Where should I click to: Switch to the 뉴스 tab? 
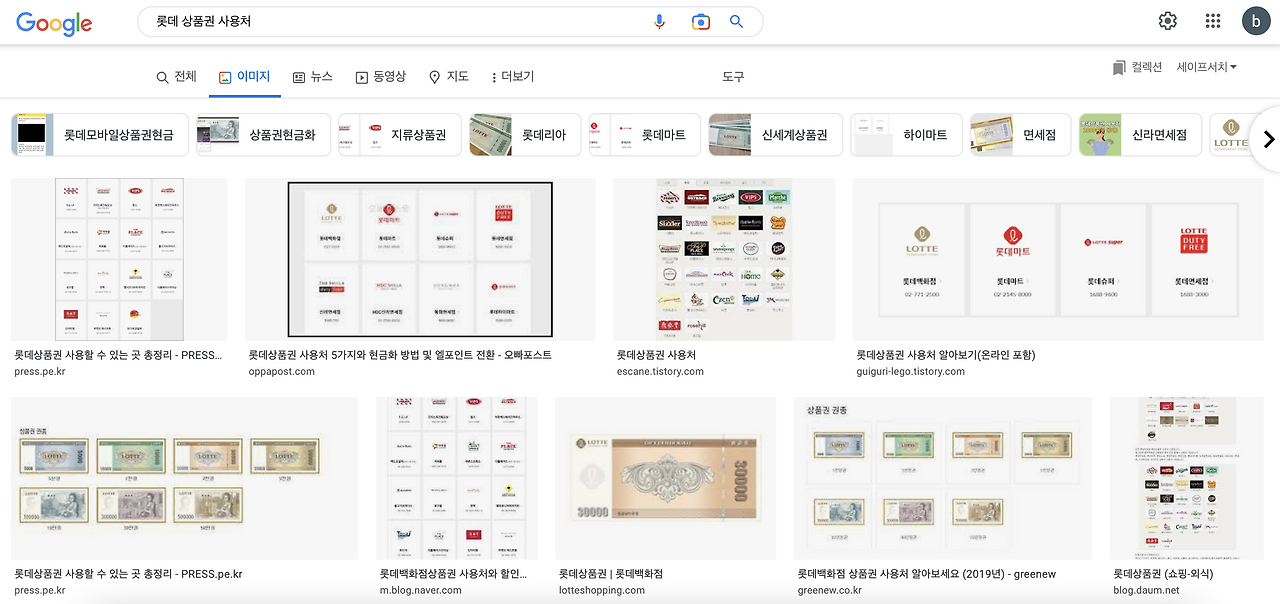[x=312, y=76]
